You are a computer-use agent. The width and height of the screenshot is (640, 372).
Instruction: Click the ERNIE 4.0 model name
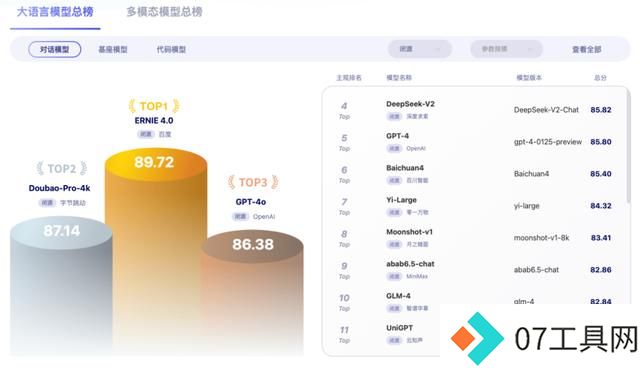click(x=154, y=120)
